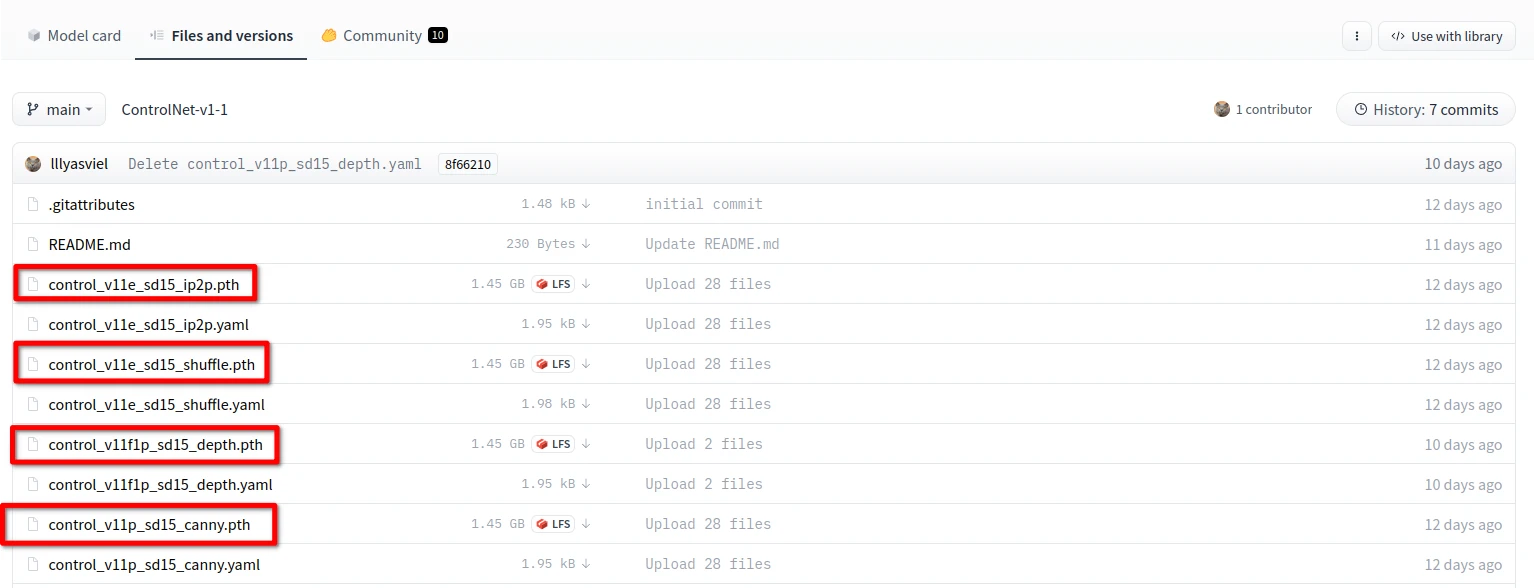Open 'Upload 28 files' commit for ip2p.pth

click(x=708, y=284)
